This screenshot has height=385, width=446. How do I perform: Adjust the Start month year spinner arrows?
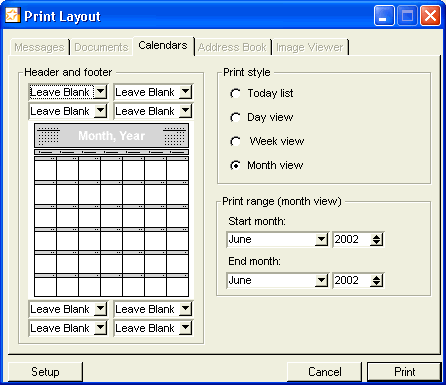pyautogui.click(x=376, y=239)
